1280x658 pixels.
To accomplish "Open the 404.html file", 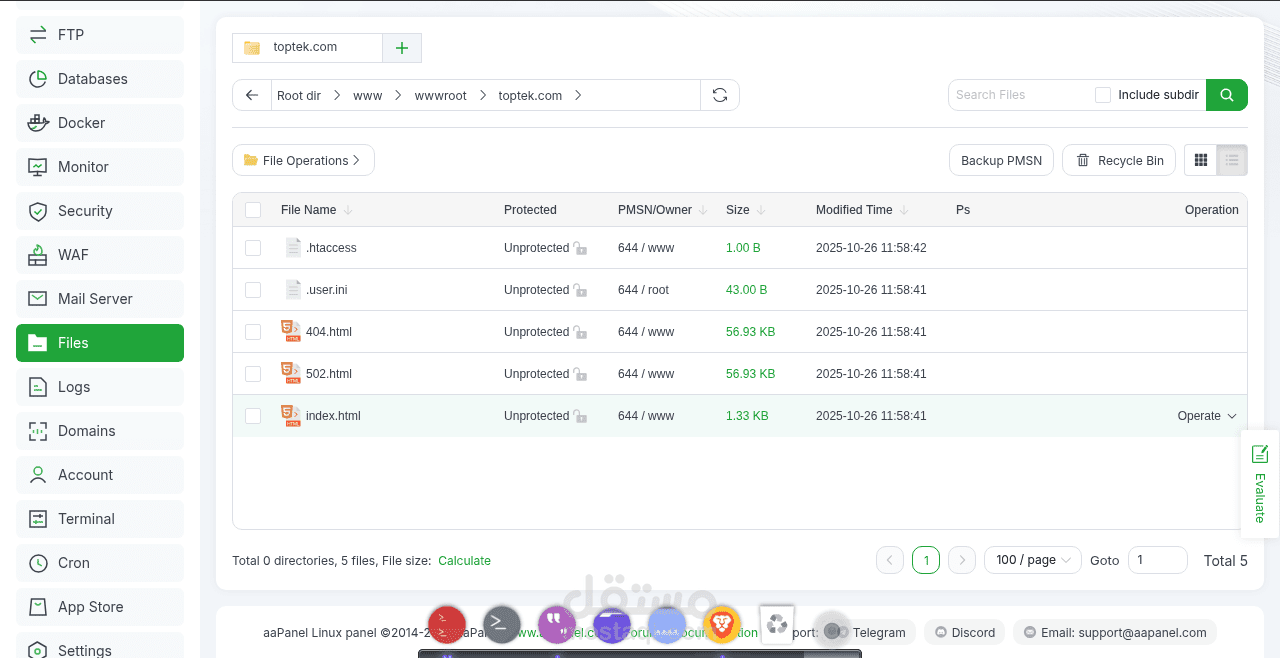I will tap(329, 332).
